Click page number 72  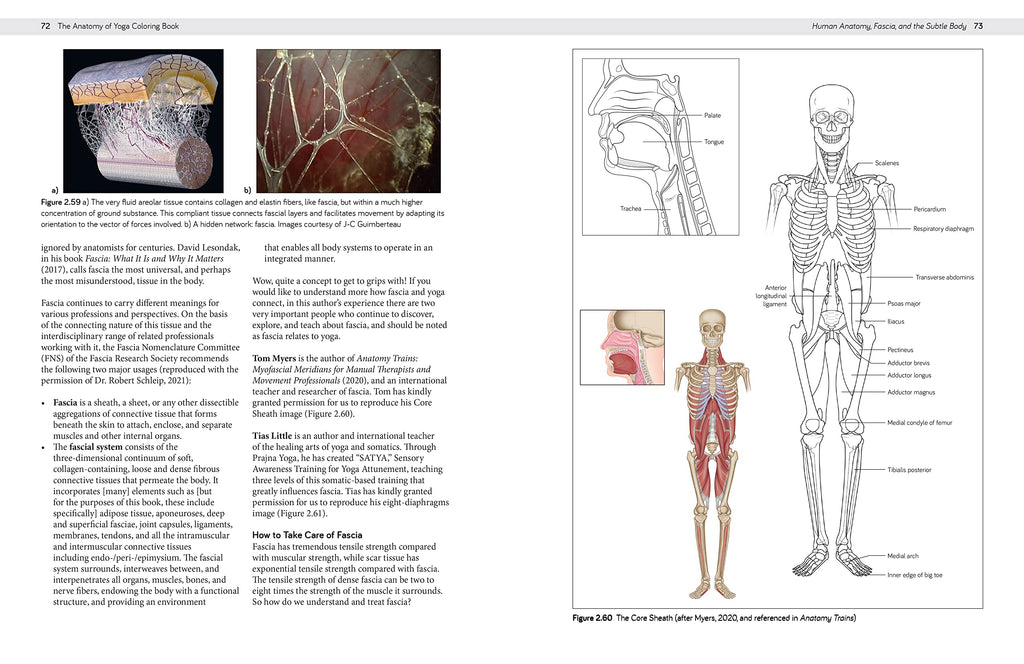click(x=45, y=26)
